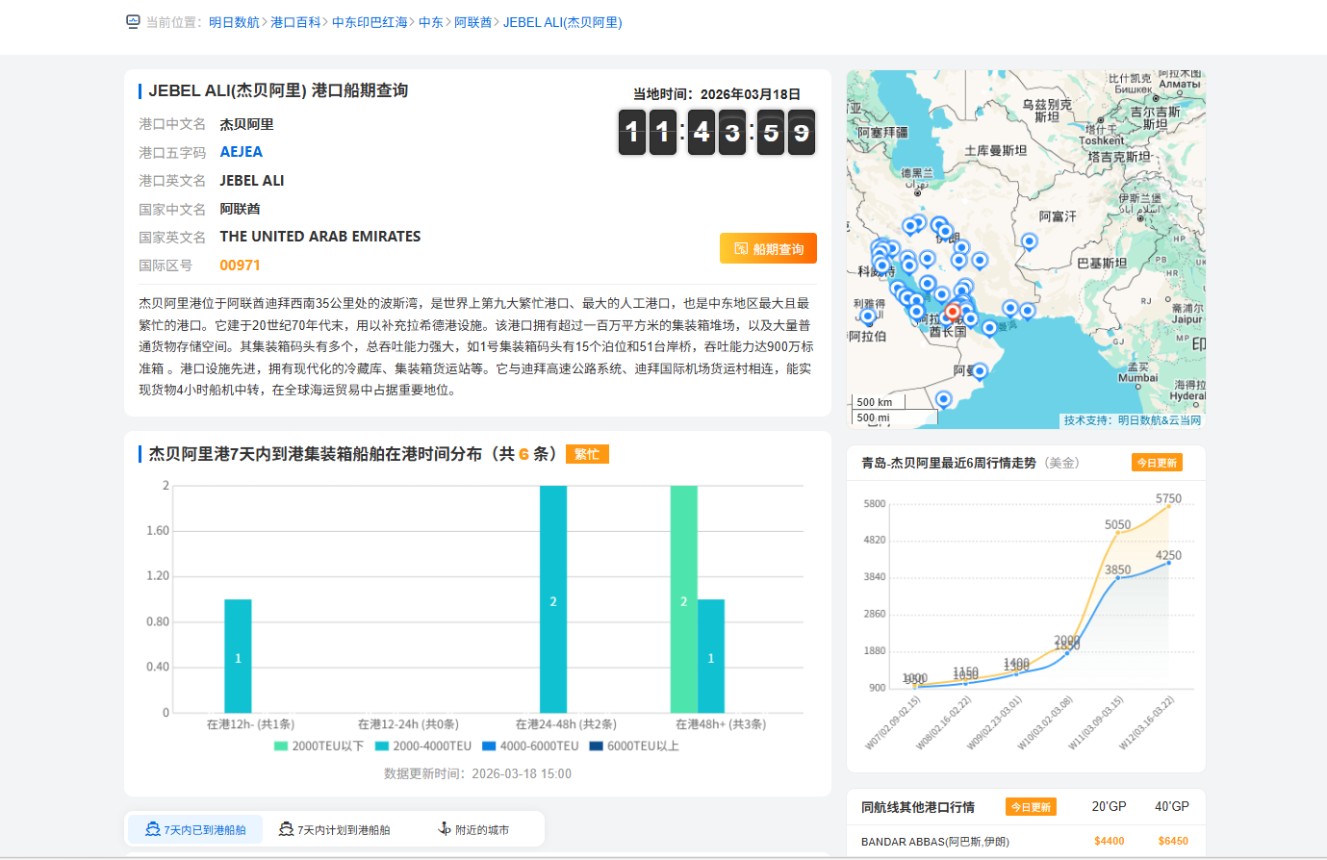Click the anchor icon beside 附近的城市
This screenshot has width=1327, height=860.
445,829
